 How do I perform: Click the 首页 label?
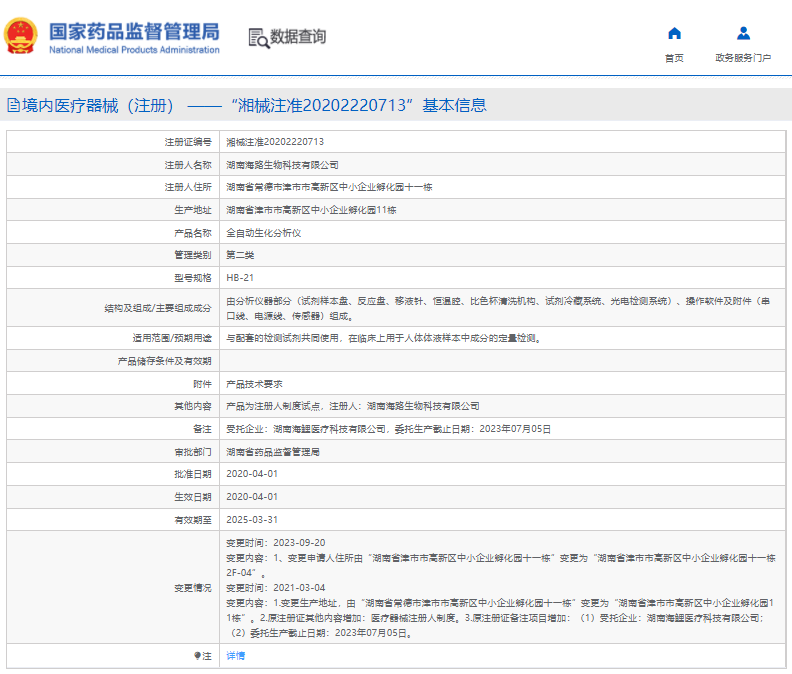pos(674,58)
